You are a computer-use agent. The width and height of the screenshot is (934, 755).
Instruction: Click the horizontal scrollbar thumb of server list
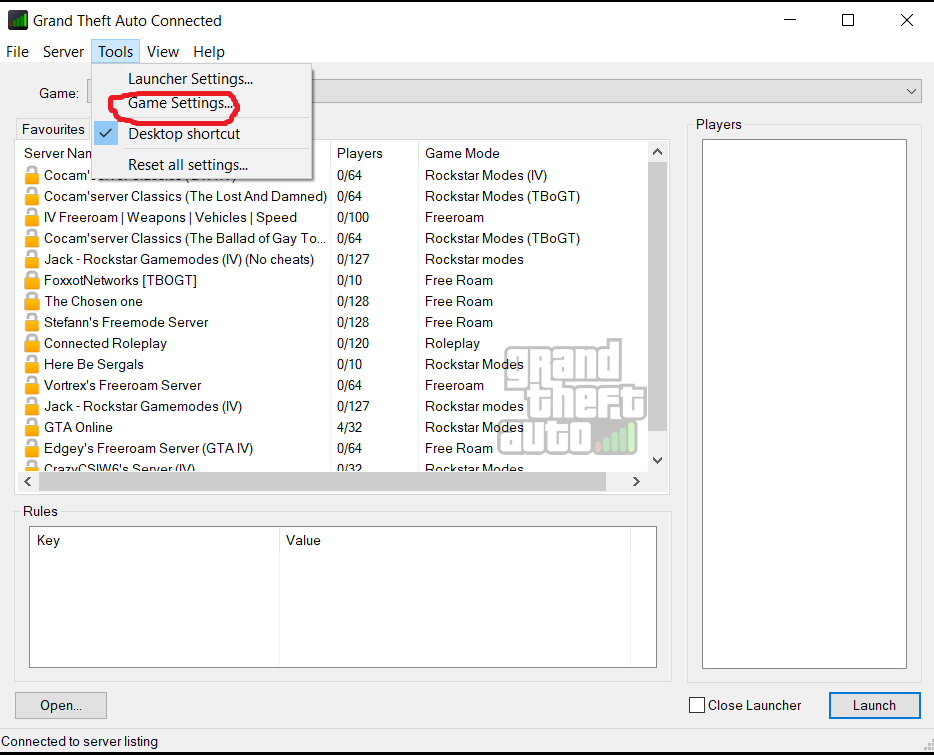322,481
